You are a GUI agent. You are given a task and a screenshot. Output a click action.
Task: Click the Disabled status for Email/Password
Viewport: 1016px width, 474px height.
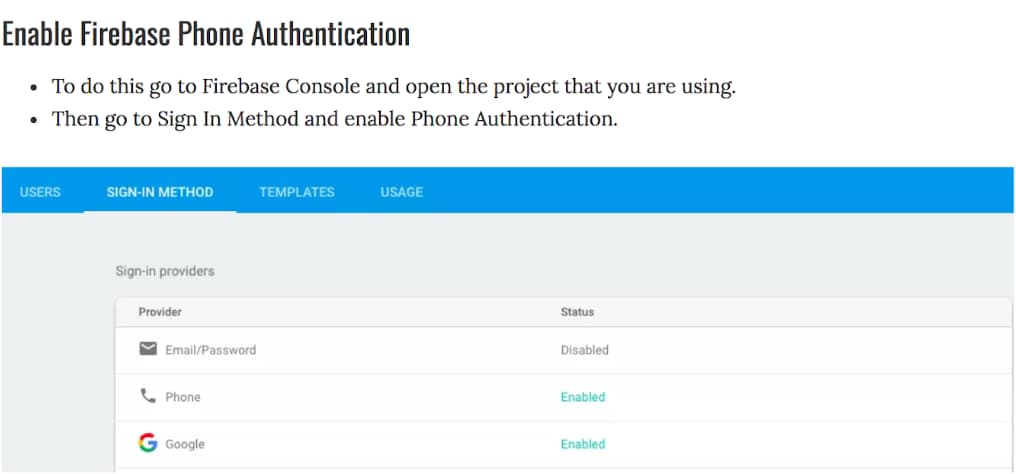[x=584, y=350]
